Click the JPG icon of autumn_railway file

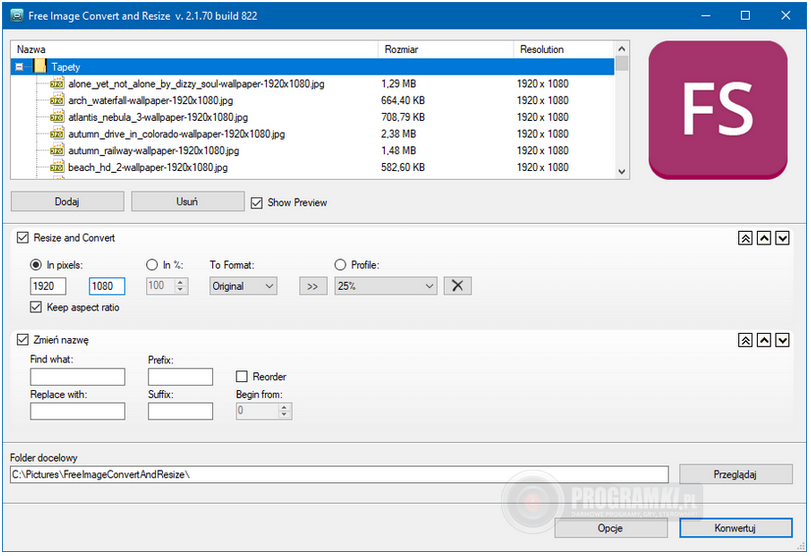point(57,151)
